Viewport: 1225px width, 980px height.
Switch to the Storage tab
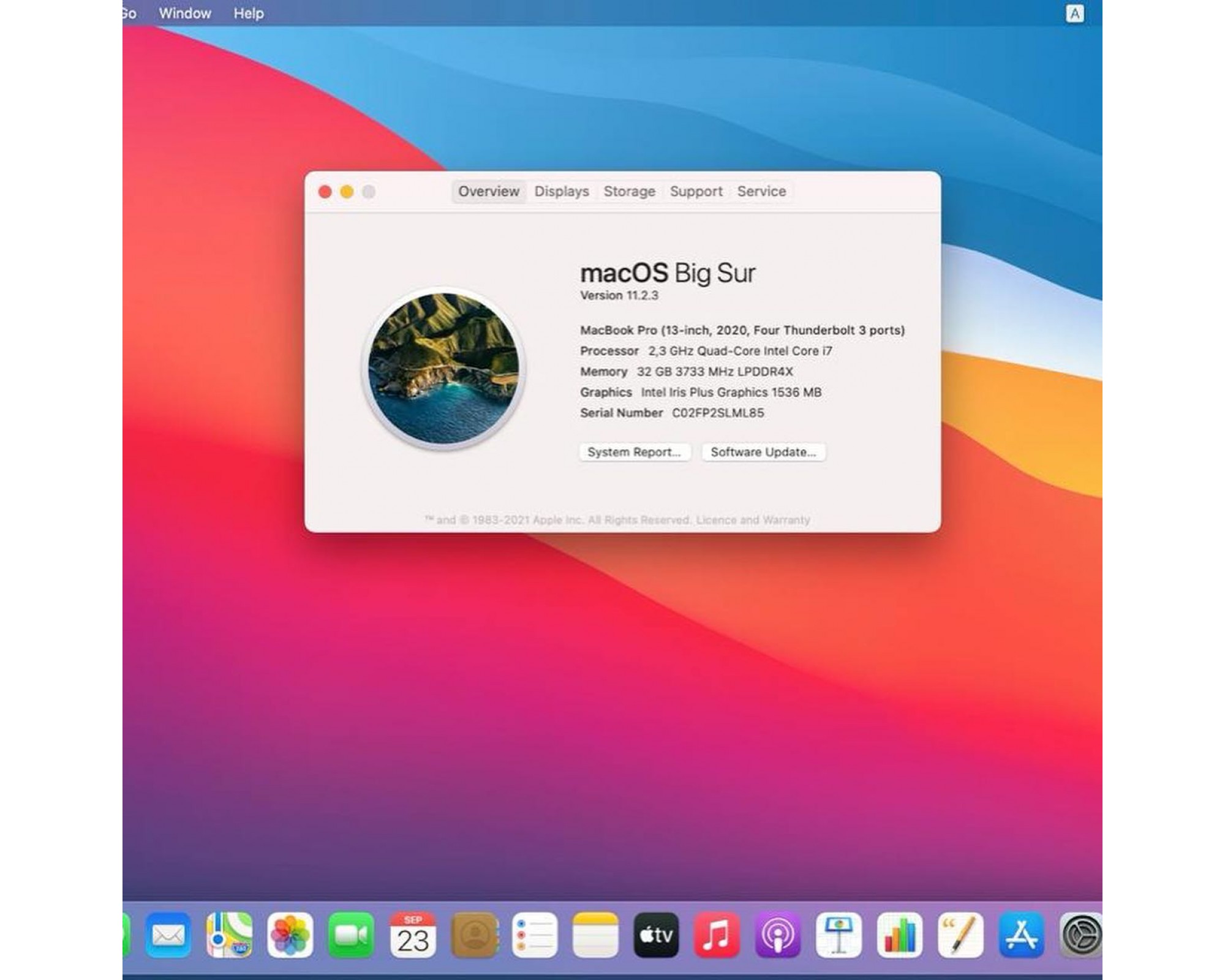[x=629, y=192]
